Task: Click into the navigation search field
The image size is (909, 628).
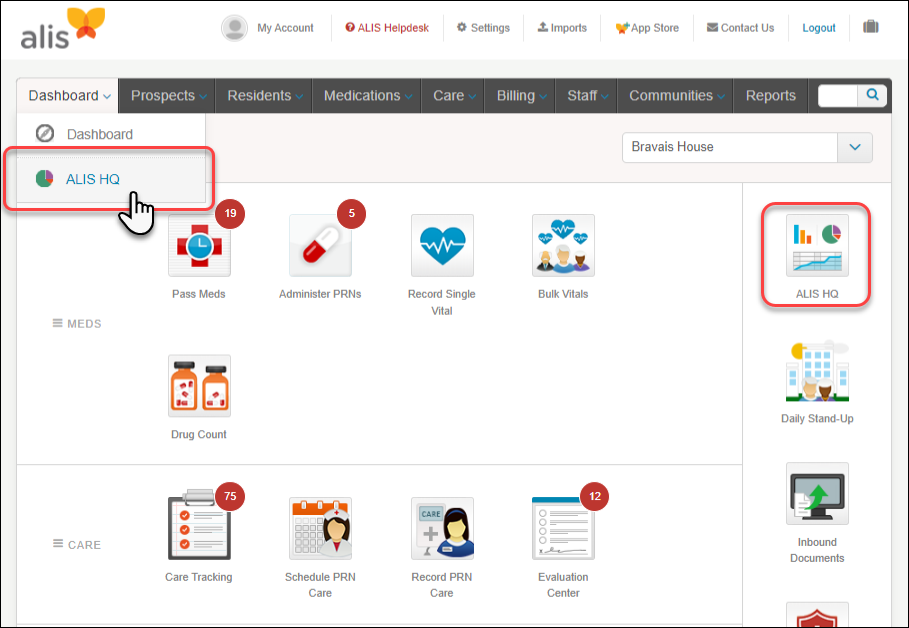Action: pos(838,96)
